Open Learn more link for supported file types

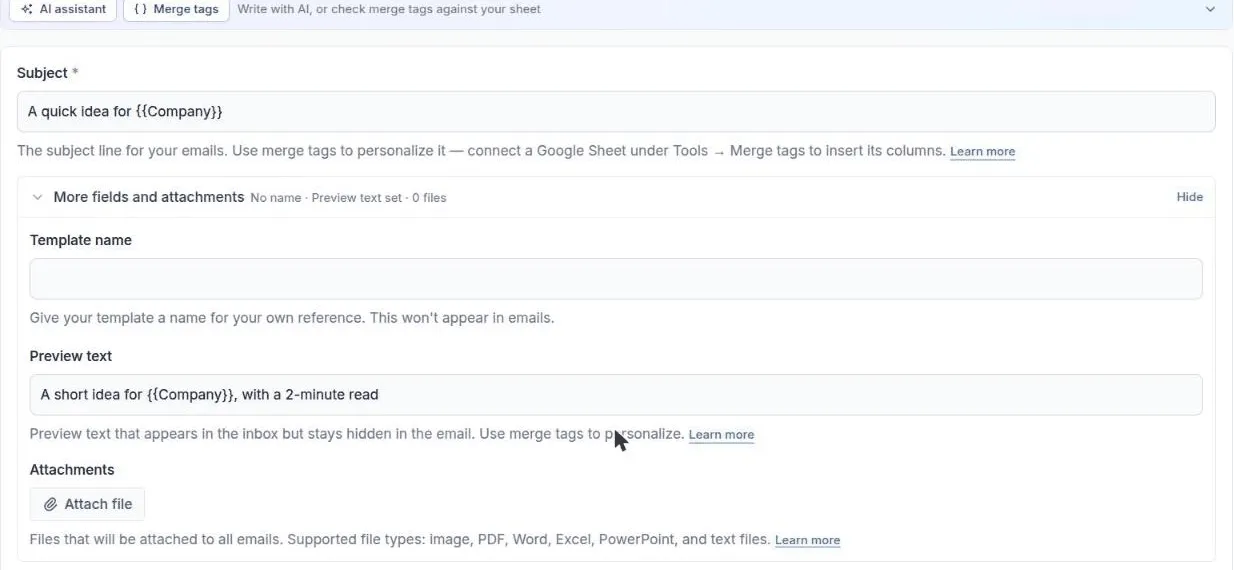point(807,540)
